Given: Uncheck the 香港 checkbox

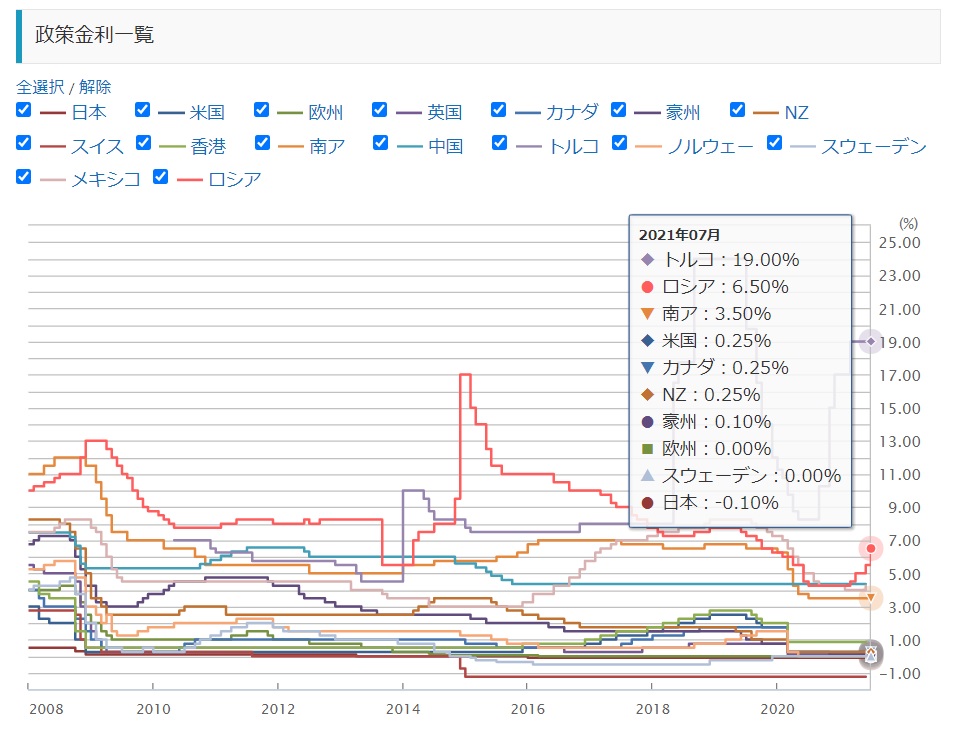Looking at the screenshot, I should tap(143, 143).
